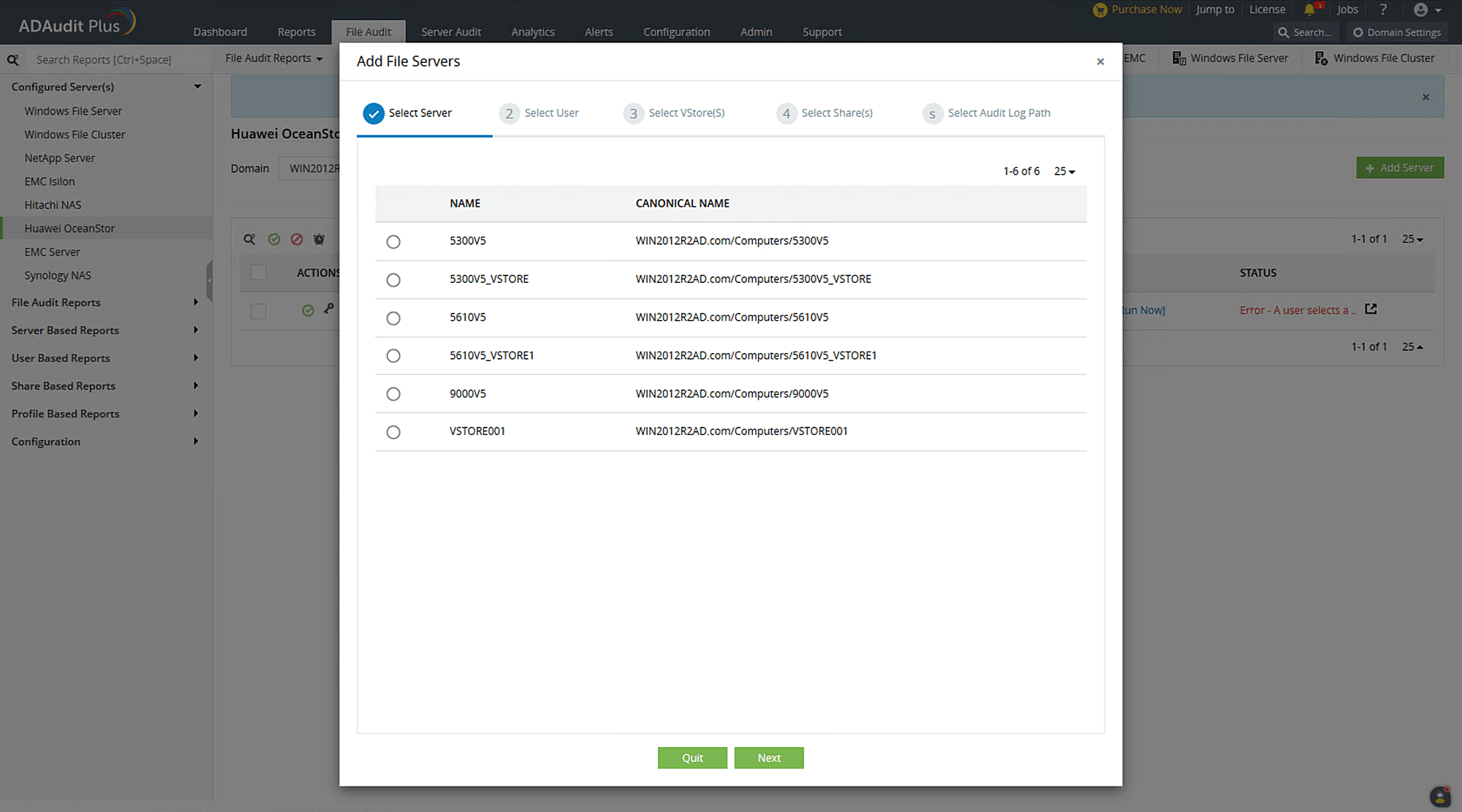Choose the VSTORE001 server radio button
This screenshot has height=812, width=1462.
(393, 432)
